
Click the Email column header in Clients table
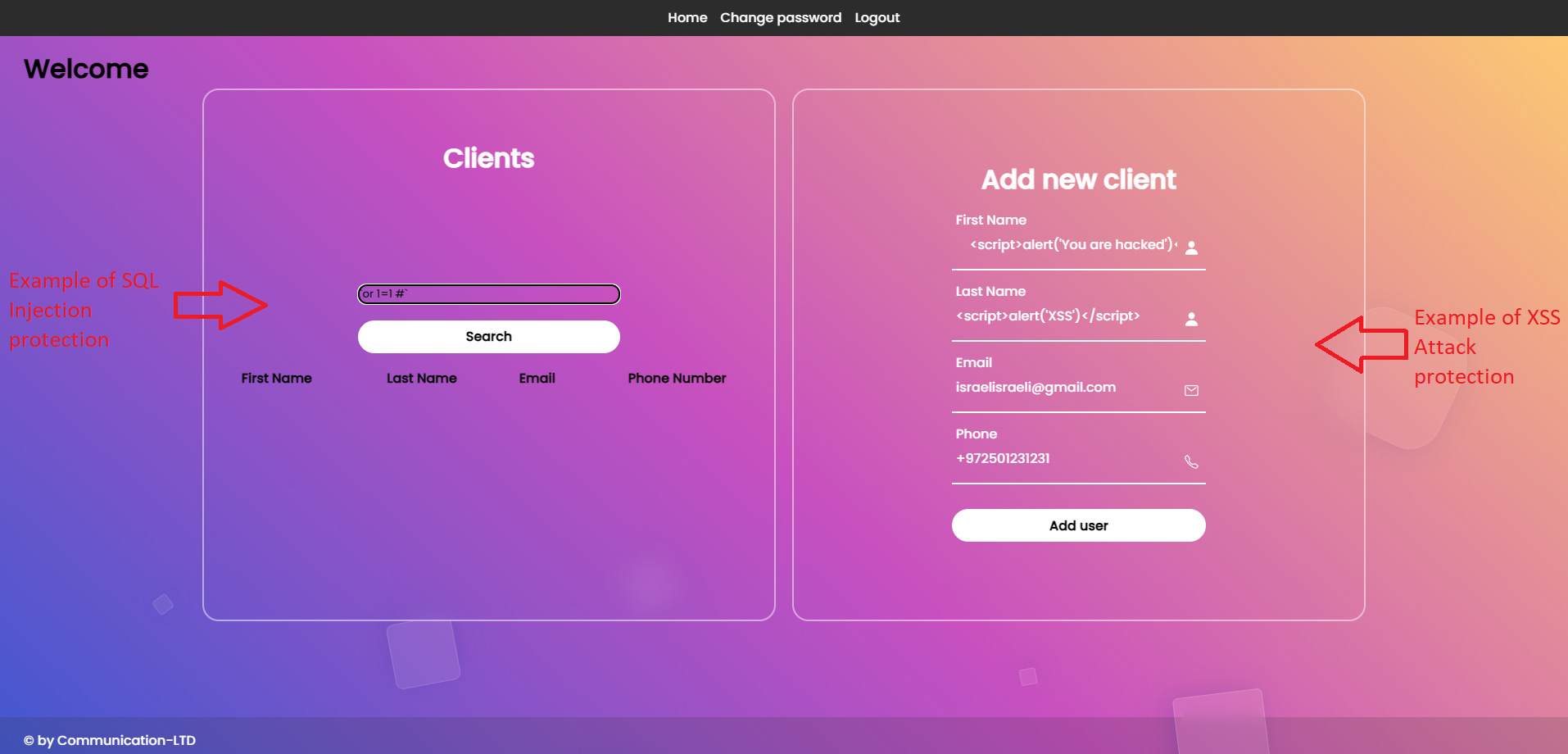[x=537, y=379]
